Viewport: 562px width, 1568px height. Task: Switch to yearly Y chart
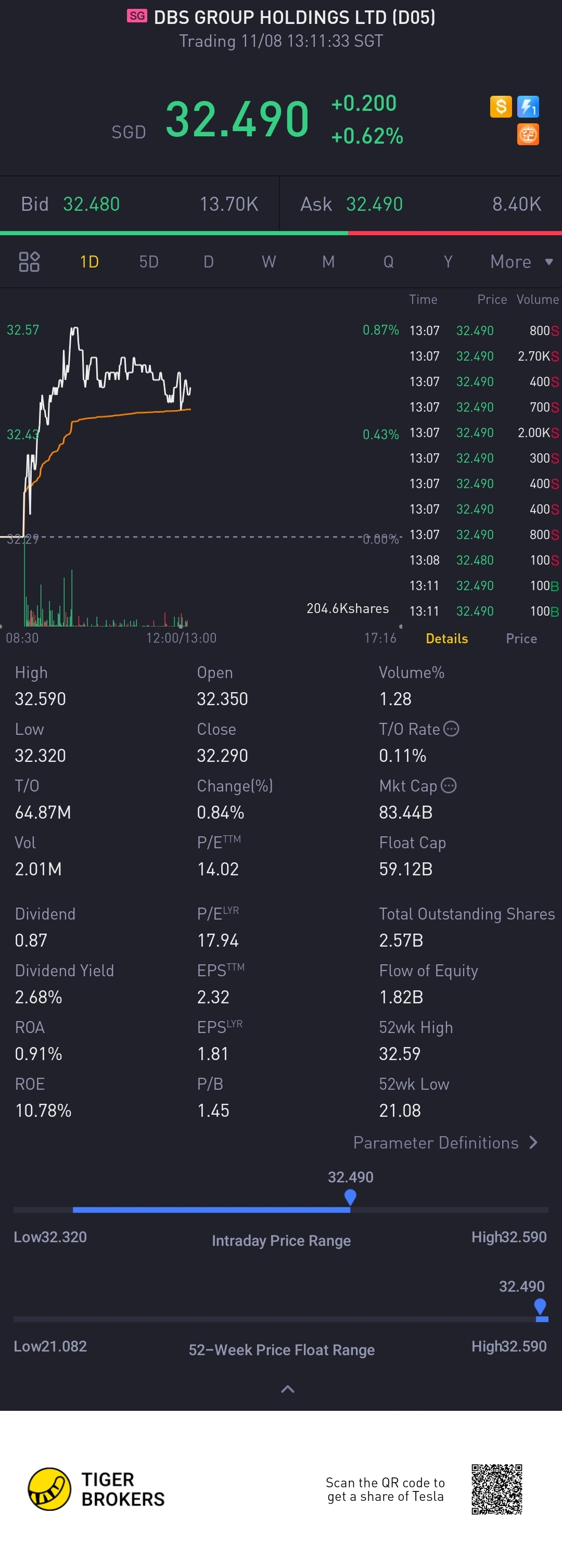pos(448,262)
